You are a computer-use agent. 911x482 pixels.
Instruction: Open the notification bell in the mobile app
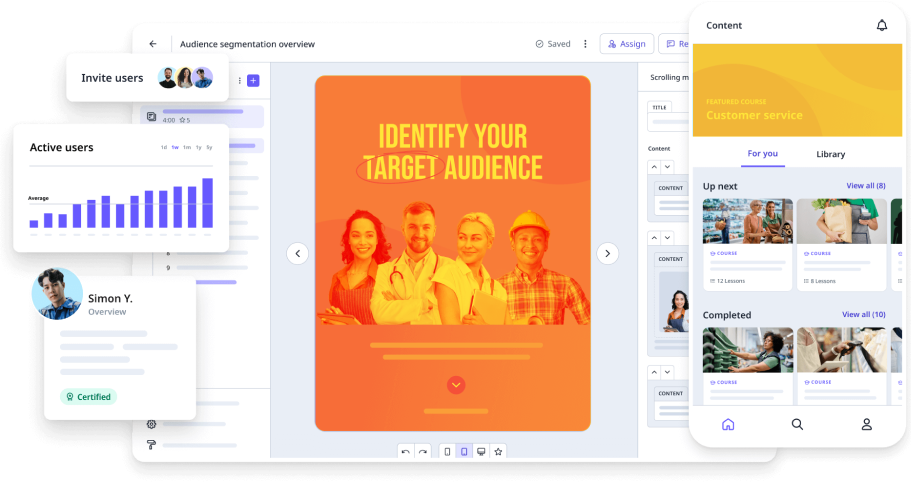point(881,26)
